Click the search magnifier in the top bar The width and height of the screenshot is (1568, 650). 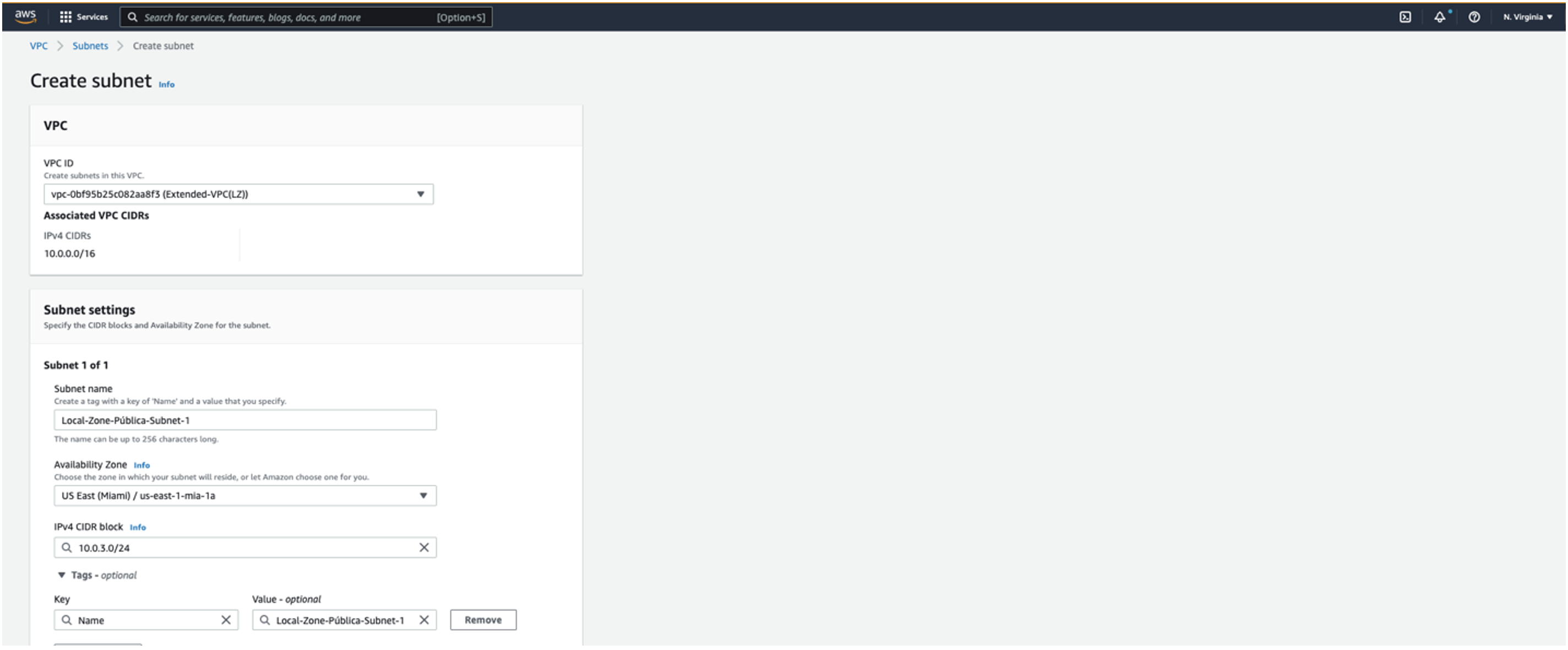[132, 17]
